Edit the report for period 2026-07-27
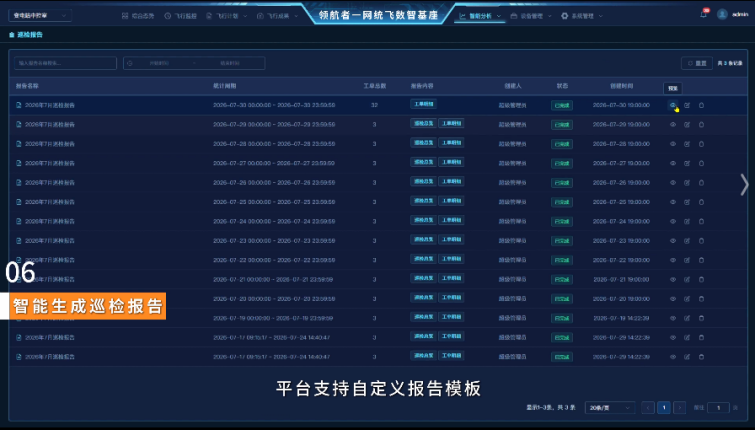Image resolution: width=756 pixels, height=430 pixels. 687,163
